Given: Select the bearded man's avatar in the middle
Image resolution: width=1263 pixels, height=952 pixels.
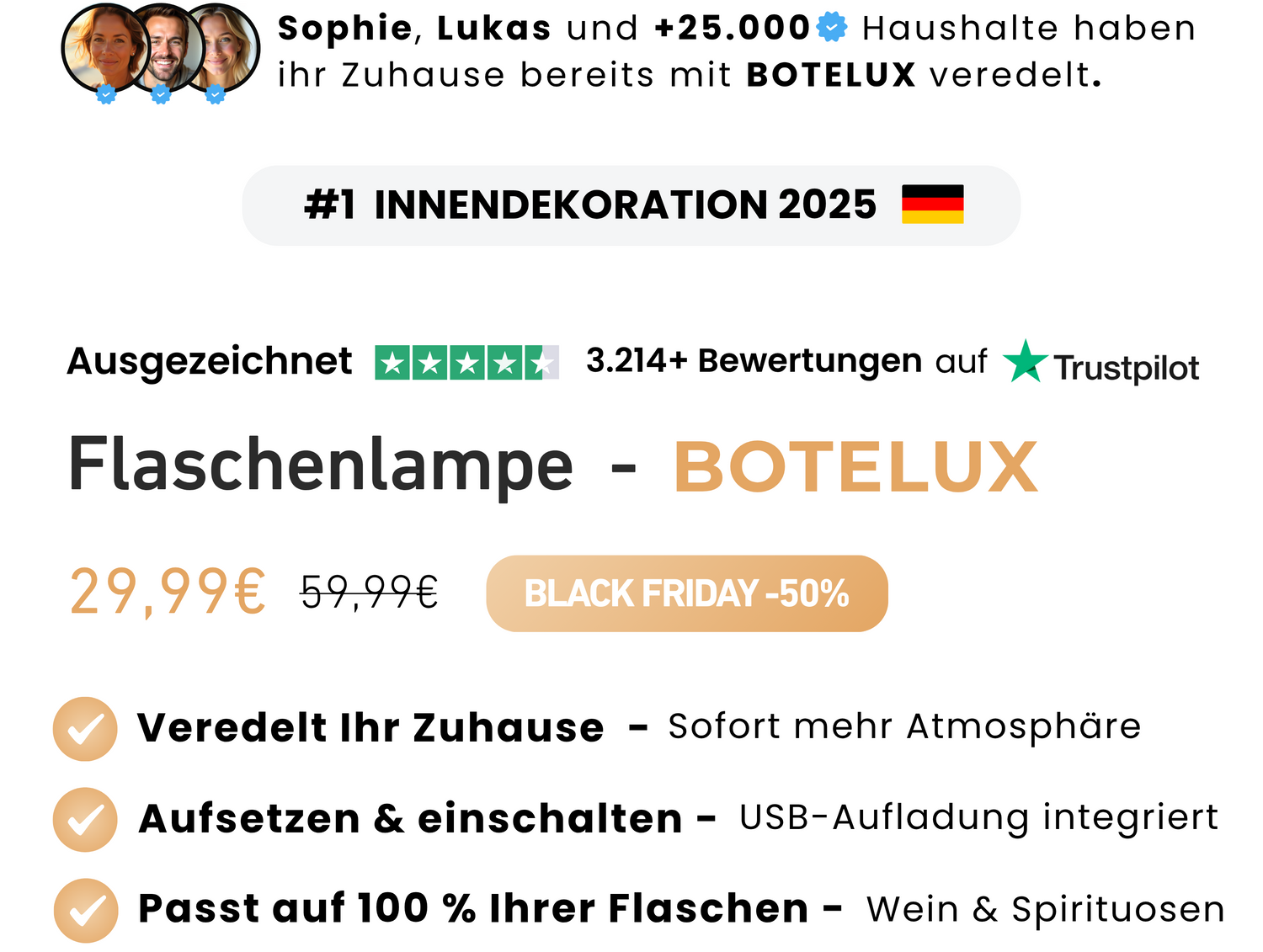Looking at the screenshot, I should [x=167, y=46].
